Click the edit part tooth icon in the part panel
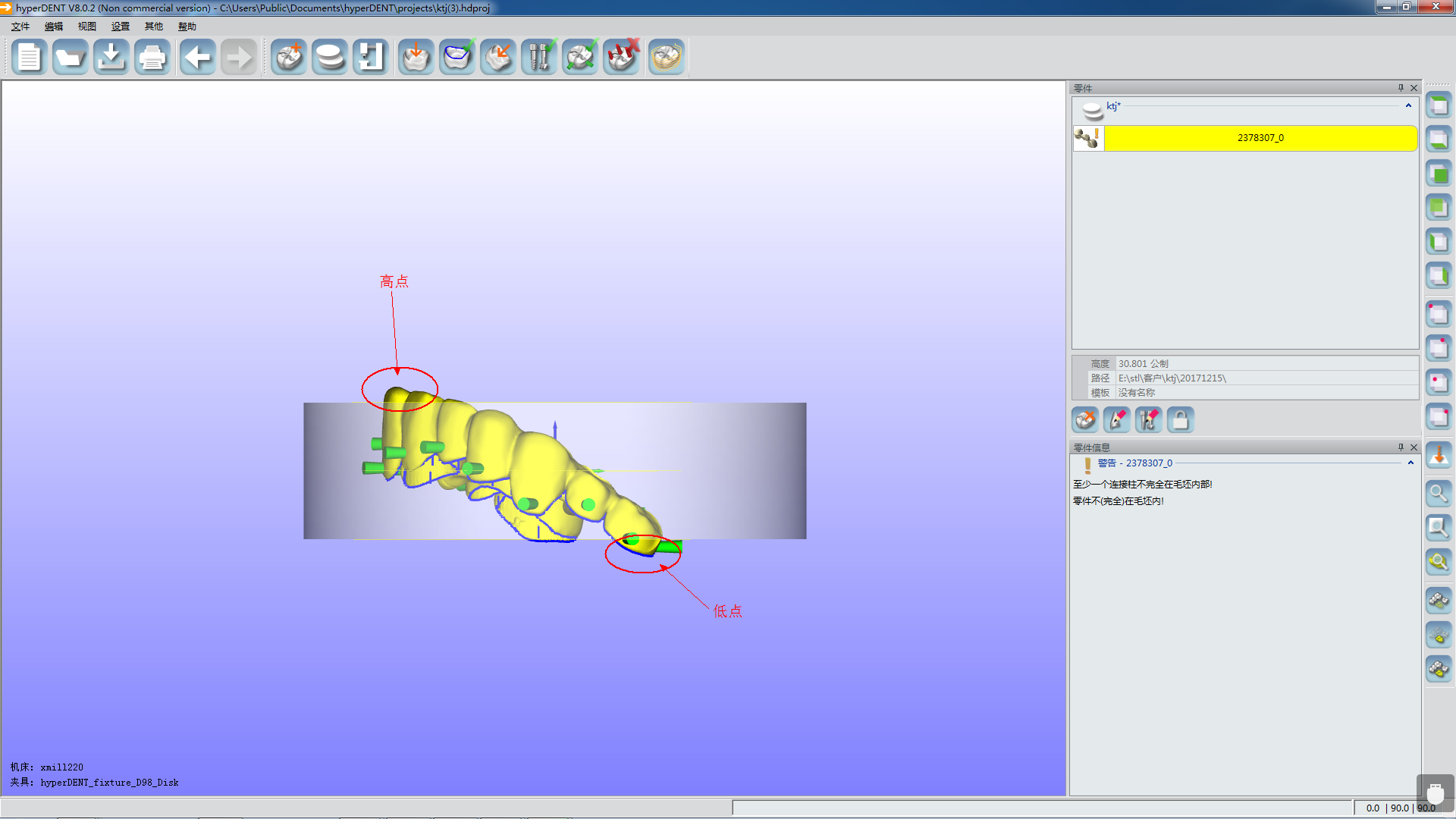This screenshot has width=1456, height=819. click(1085, 419)
